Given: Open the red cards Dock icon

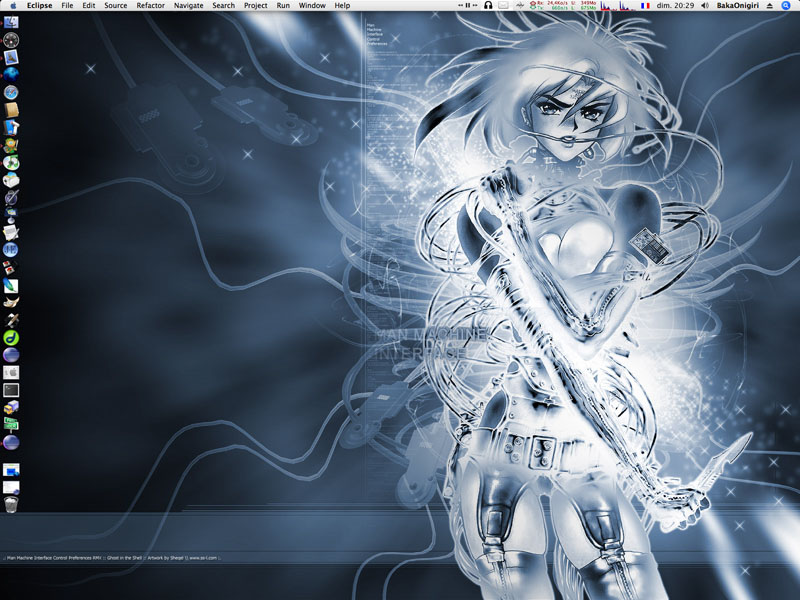Looking at the screenshot, I should pyautogui.click(x=11, y=267).
